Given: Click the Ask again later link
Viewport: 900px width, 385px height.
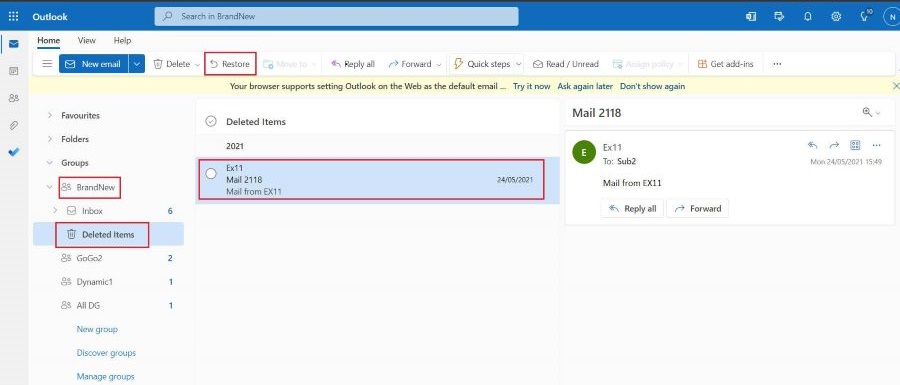Looking at the screenshot, I should (x=585, y=87).
